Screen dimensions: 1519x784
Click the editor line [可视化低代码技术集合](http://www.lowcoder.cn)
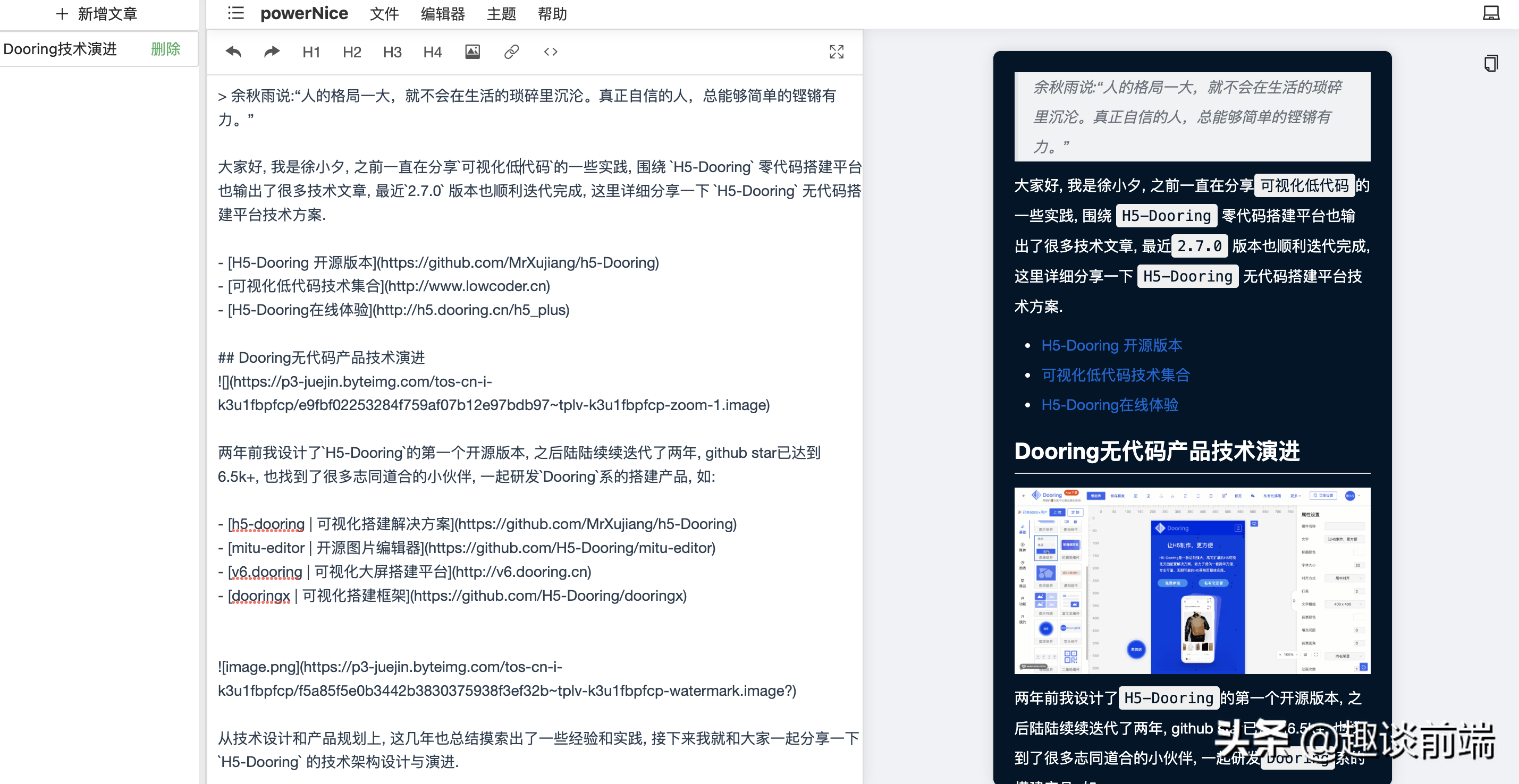point(384,286)
